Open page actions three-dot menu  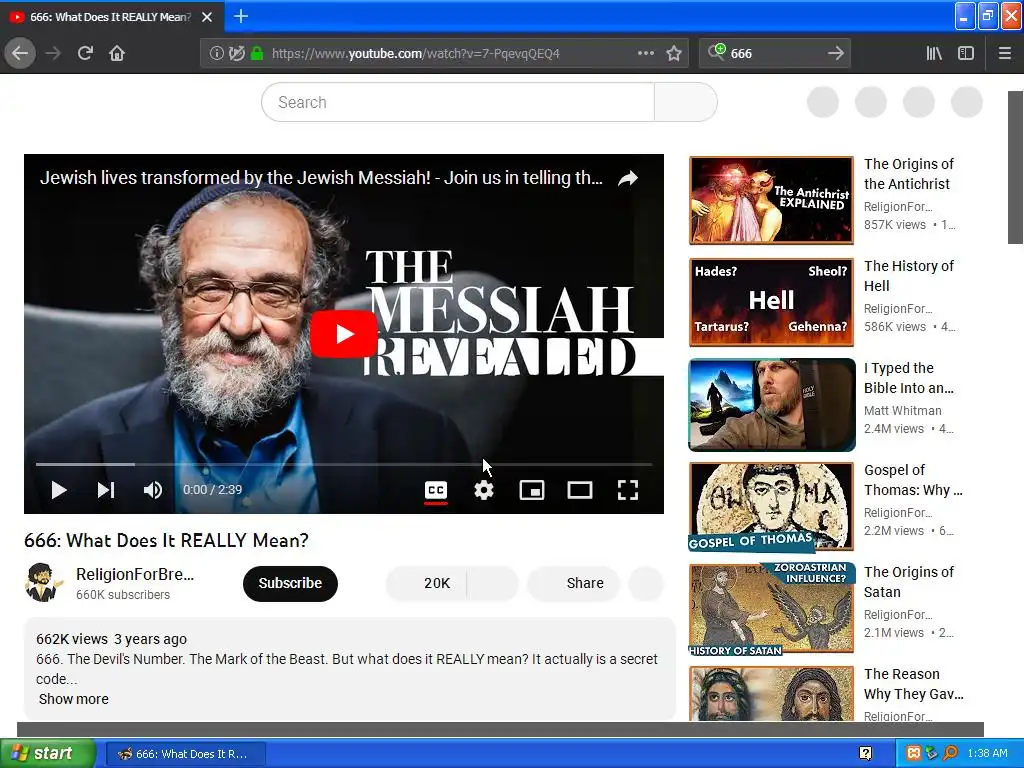tap(645, 53)
